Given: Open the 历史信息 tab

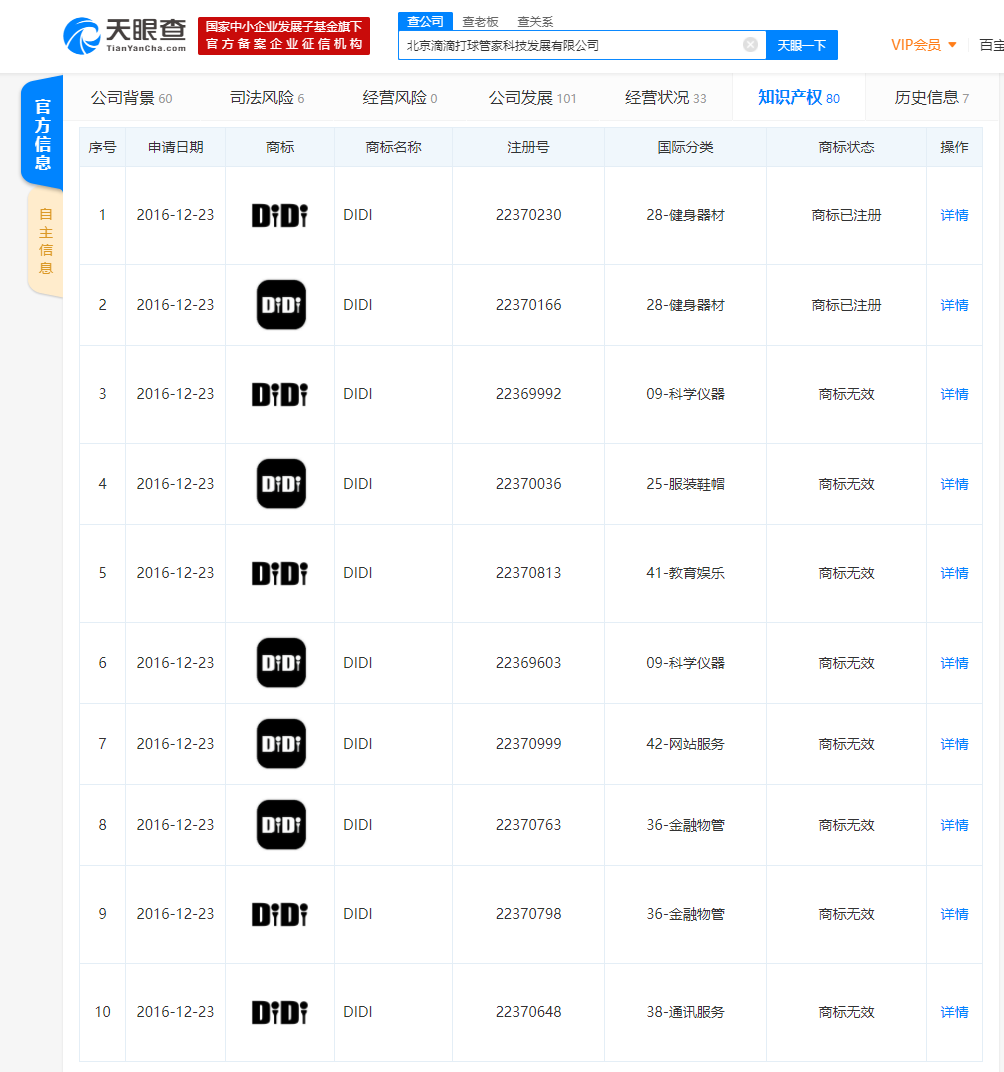Looking at the screenshot, I should (x=932, y=98).
